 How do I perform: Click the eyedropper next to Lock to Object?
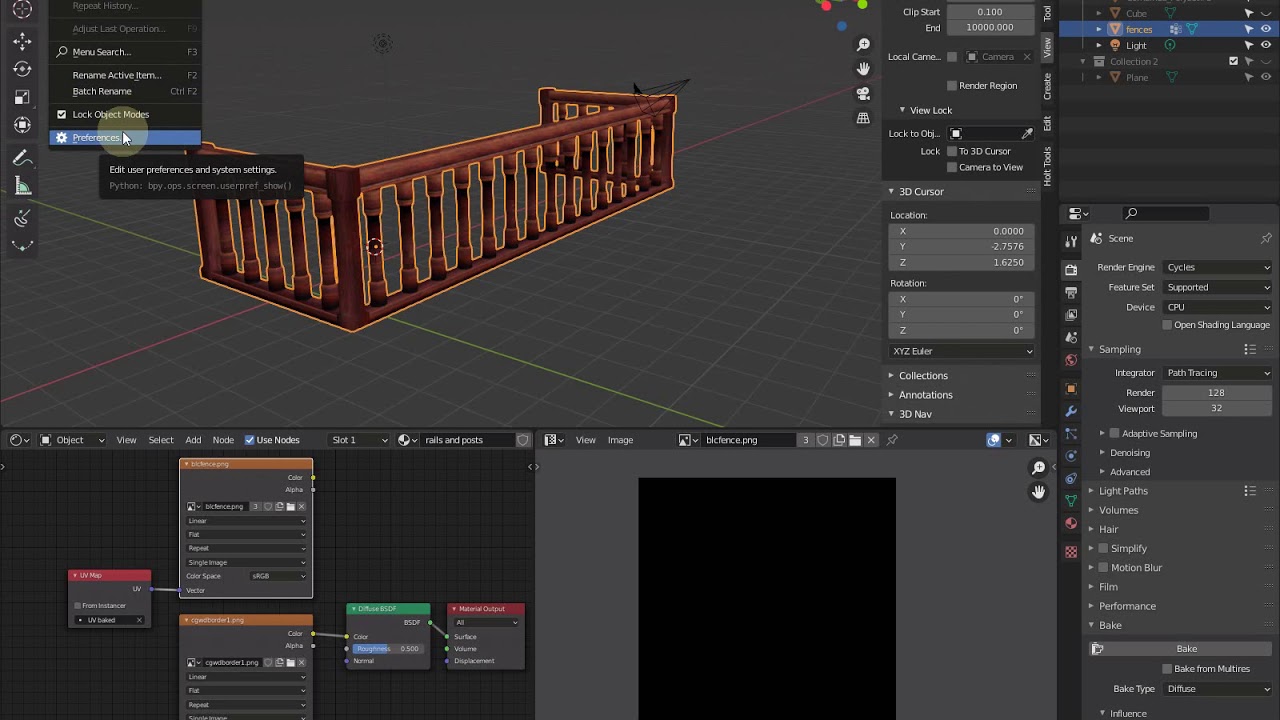point(1027,133)
